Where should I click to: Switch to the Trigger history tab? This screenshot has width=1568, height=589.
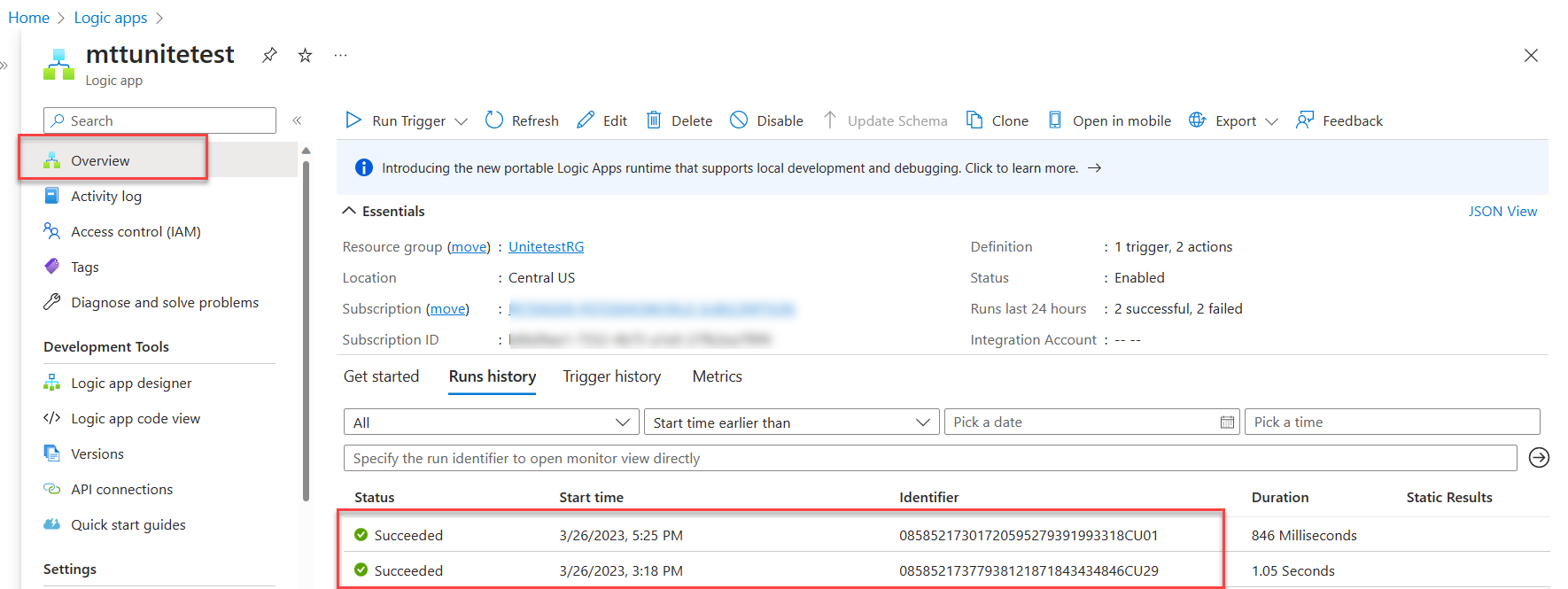611,376
